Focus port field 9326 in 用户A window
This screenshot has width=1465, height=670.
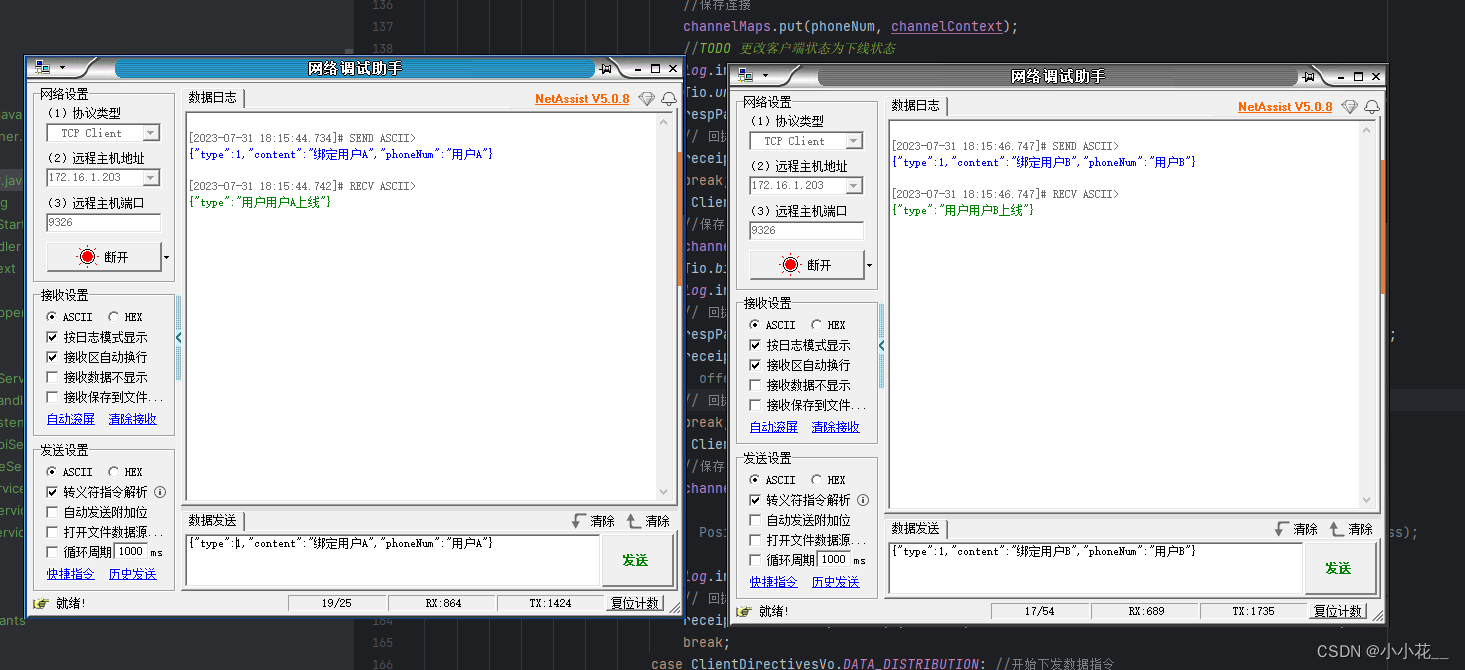(104, 223)
